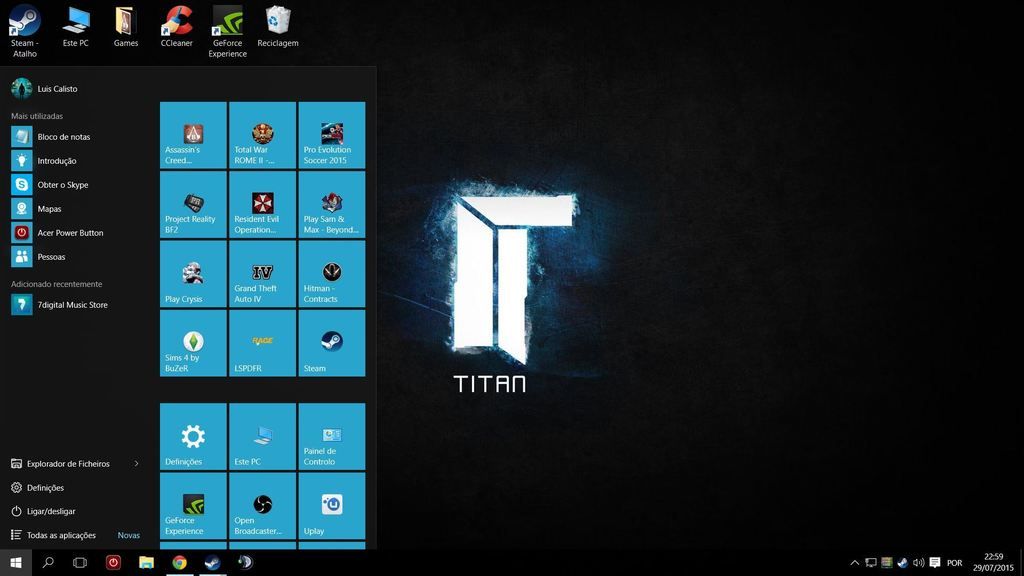
Task: Expand the Explorador de Ficheiros jump list arrow
Action: tap(136, 464)
